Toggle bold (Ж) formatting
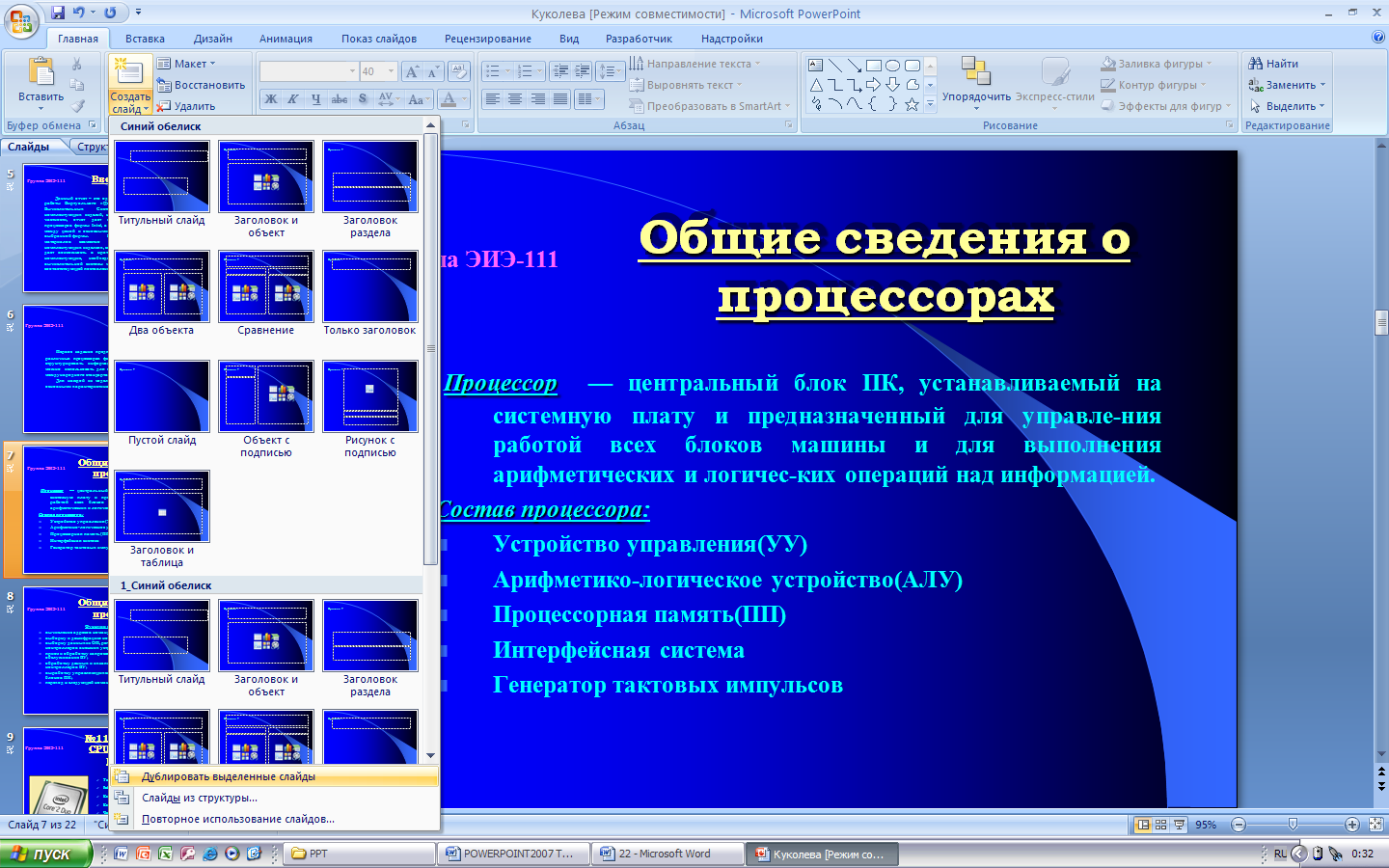Image resolution: width=1389 pixels, height=868 pixels. [x=271, y=98]
